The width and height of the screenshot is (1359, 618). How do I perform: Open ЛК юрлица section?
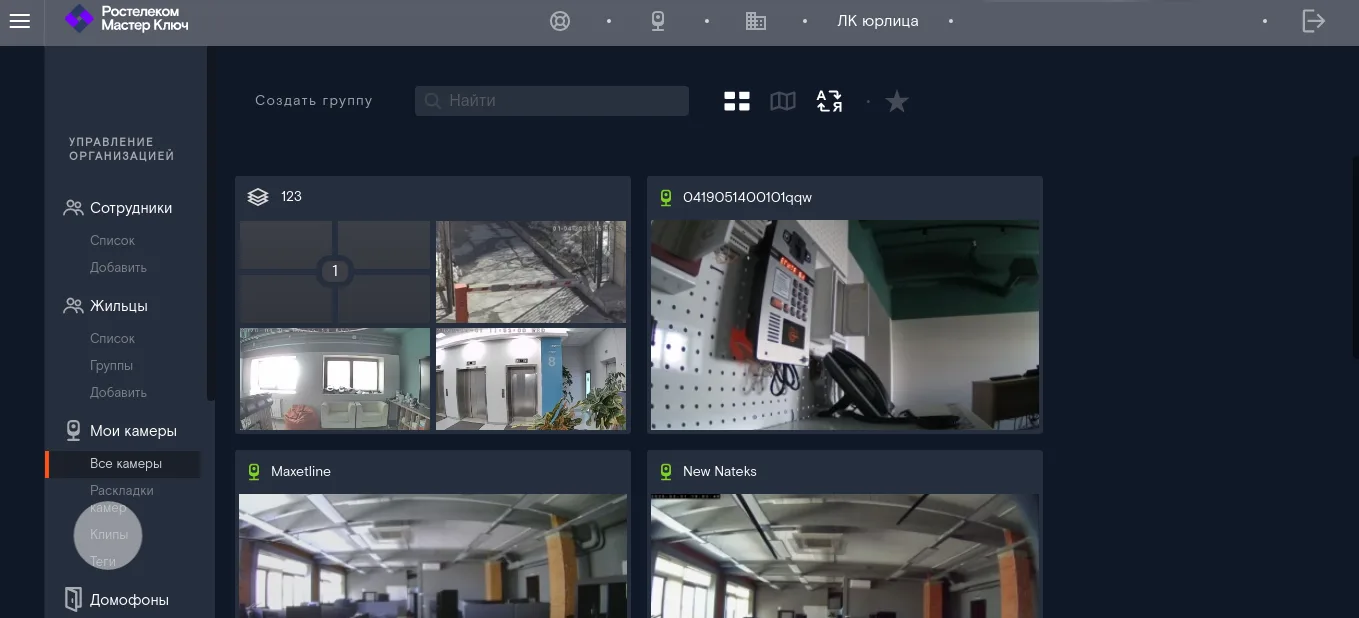877,21
